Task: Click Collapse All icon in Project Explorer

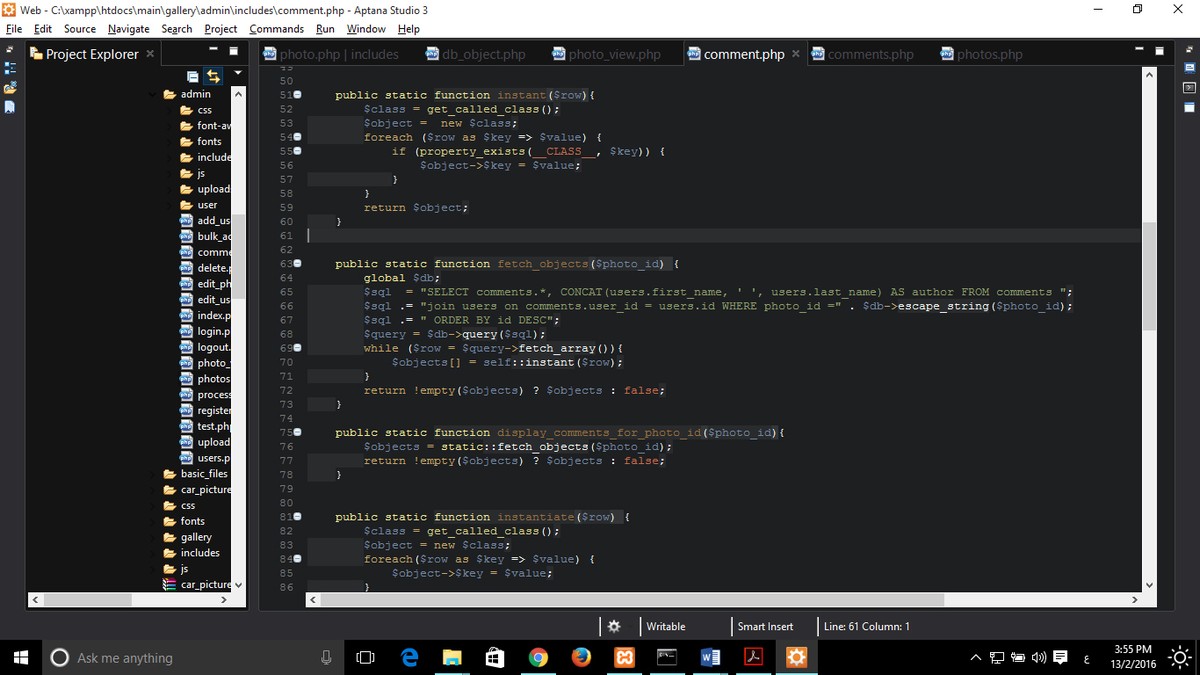Action: (x=193, y=76)
